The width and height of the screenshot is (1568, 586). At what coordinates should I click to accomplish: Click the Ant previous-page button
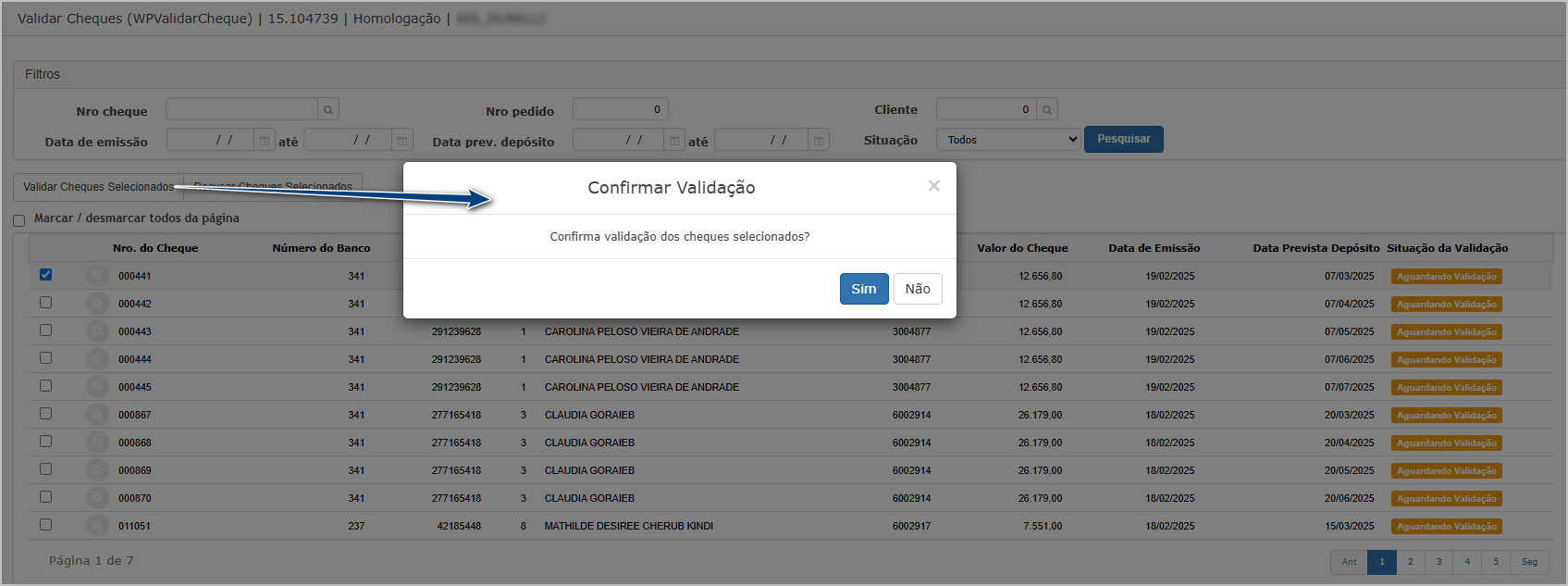tap(1350, 562)
